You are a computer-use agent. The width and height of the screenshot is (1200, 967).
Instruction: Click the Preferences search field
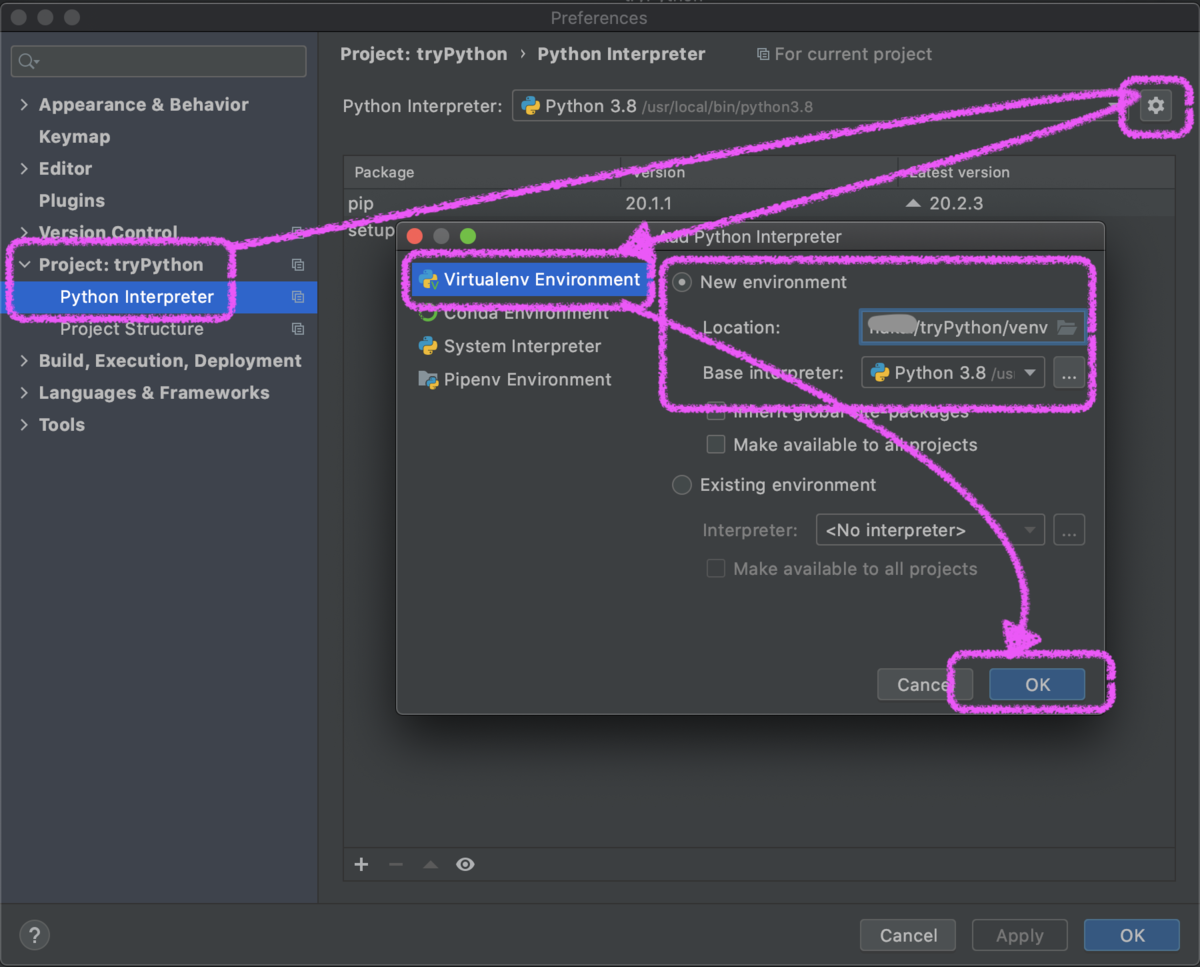159,62
